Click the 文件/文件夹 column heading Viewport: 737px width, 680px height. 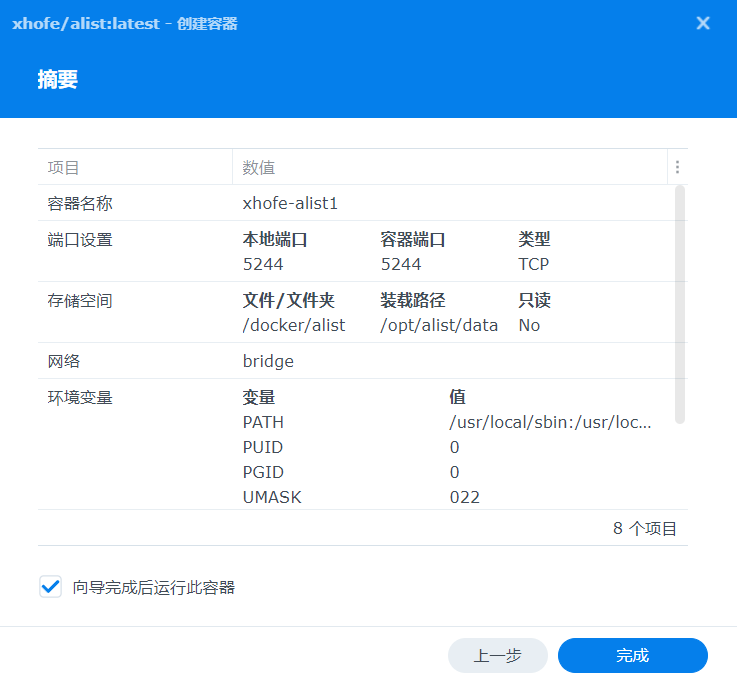coord(289,301)
